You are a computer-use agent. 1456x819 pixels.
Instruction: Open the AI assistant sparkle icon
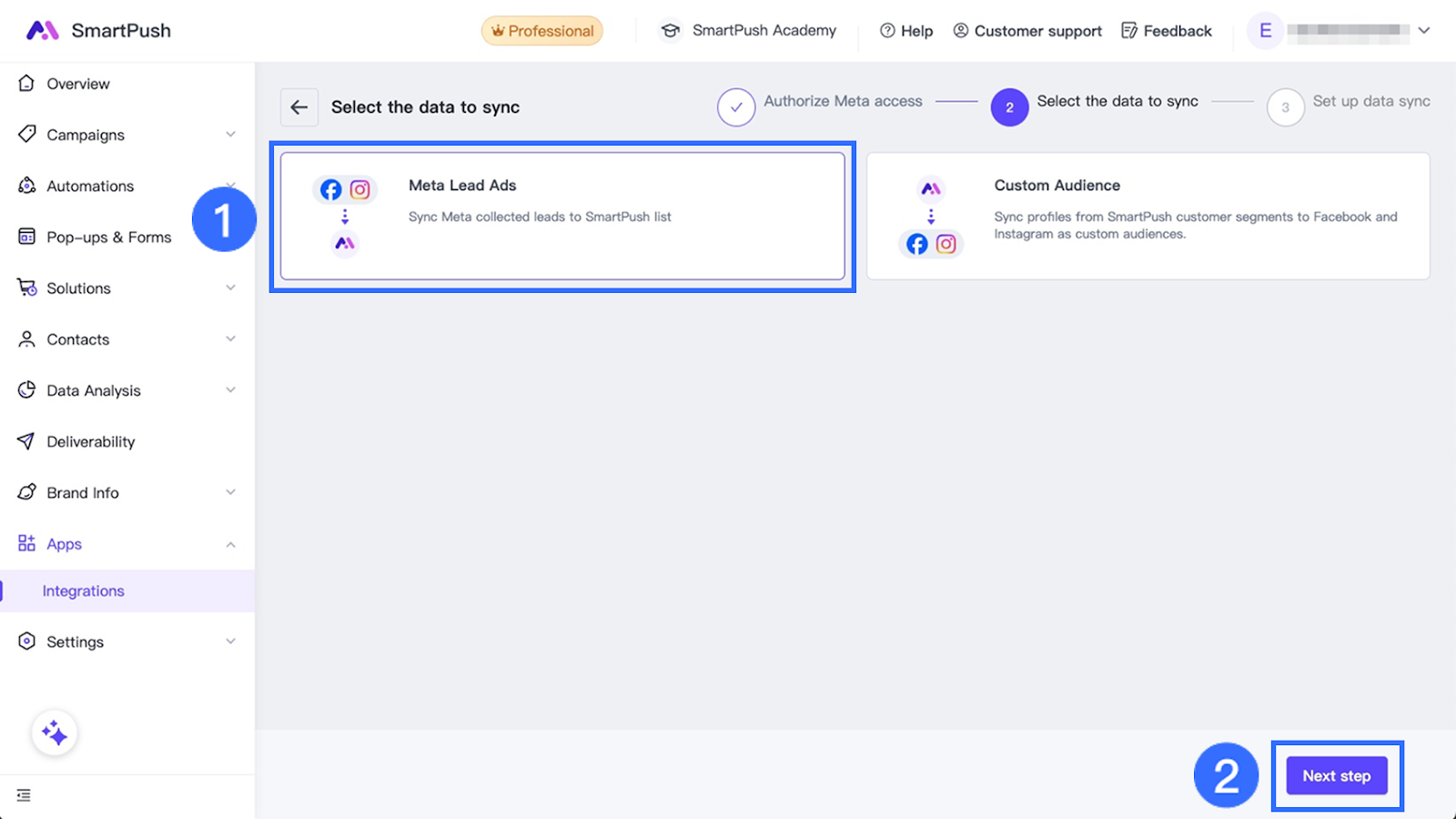55,733
